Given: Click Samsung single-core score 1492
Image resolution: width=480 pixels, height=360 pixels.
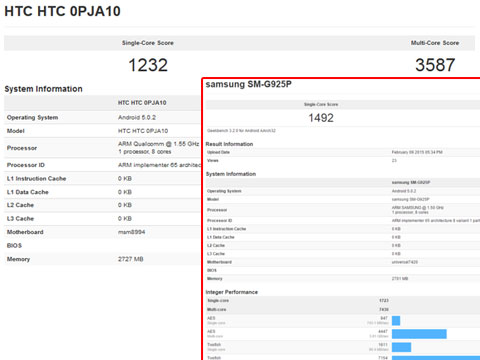Looking at the screenshot, I should pos(321,118).
